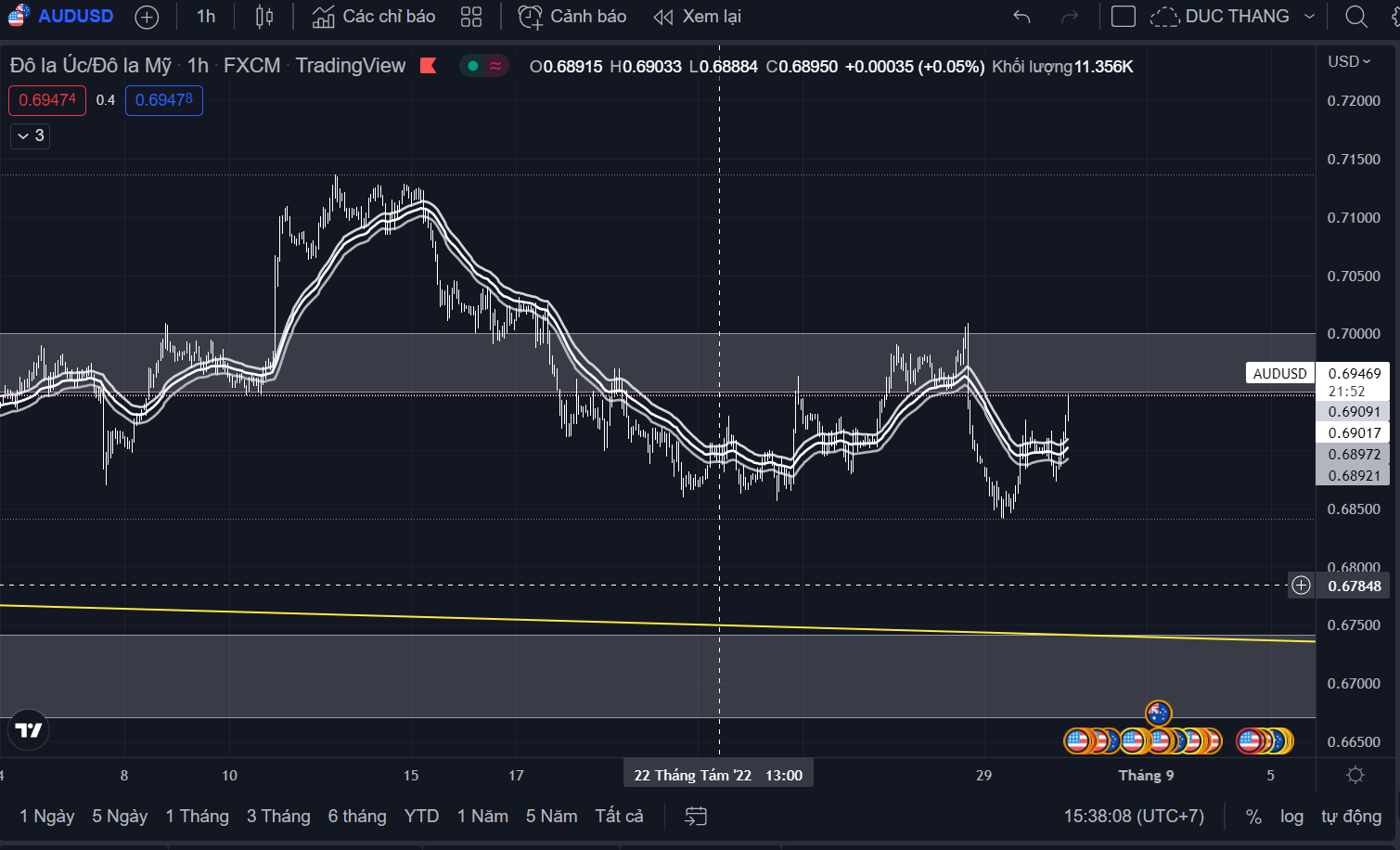This screenshot has height=850, width=1400.
Task: Click the 0.69091 indicator value label
Action: tap(1354, 411)
